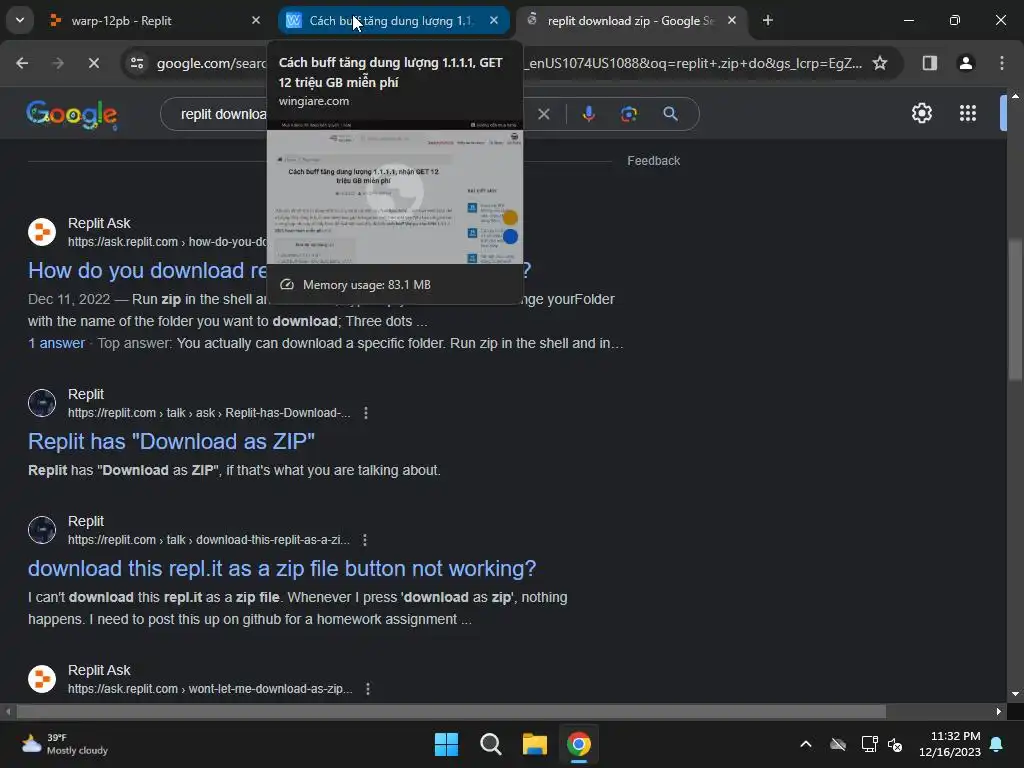Click the tab preview thumbnail of wingiare.com
The image size is (1024, 768).
coord(395,192)
